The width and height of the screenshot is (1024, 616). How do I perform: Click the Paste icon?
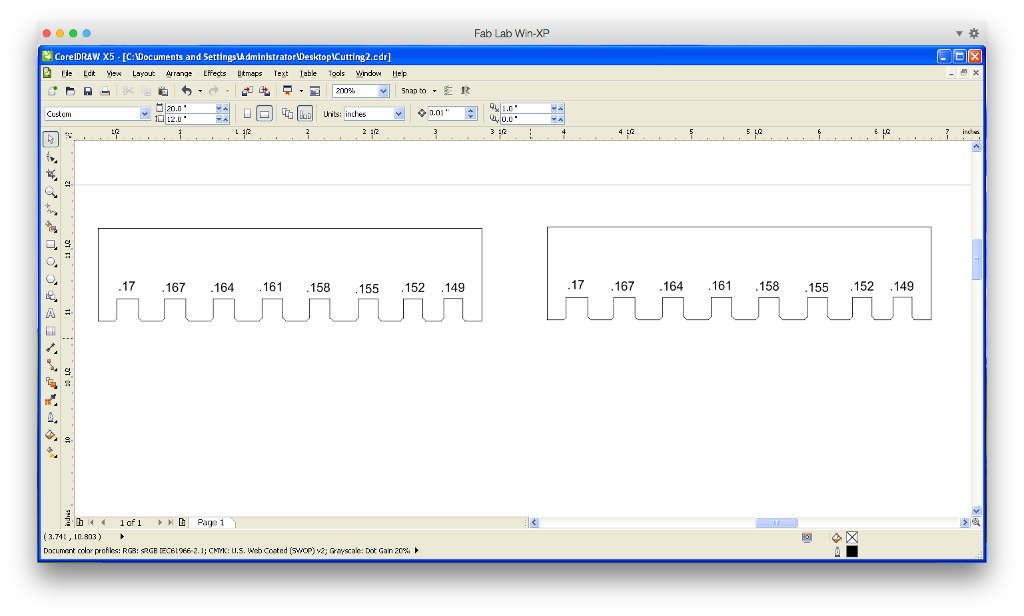(x=163, y=91)
